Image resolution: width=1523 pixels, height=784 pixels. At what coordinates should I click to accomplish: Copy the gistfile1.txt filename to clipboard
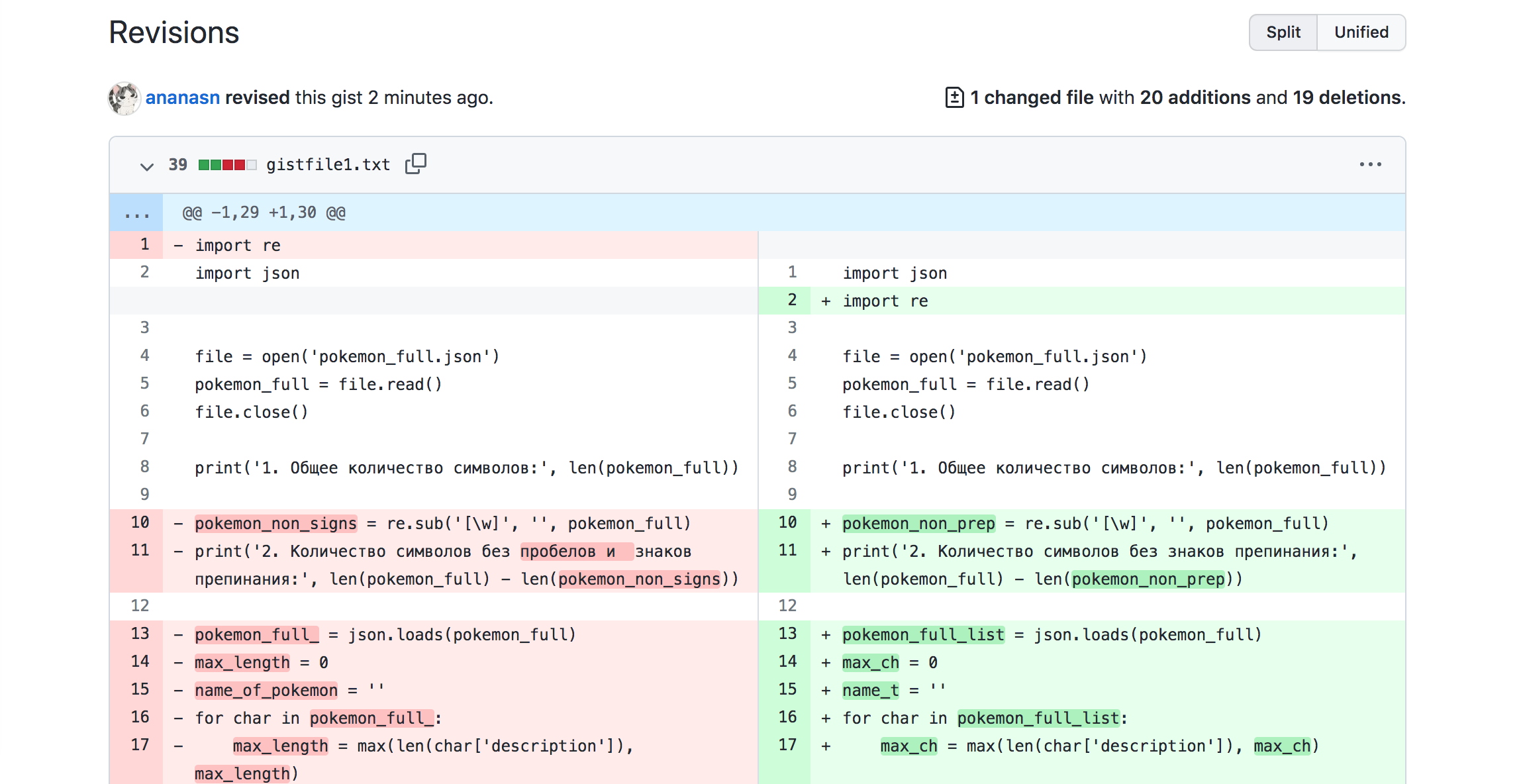point(415,164)
